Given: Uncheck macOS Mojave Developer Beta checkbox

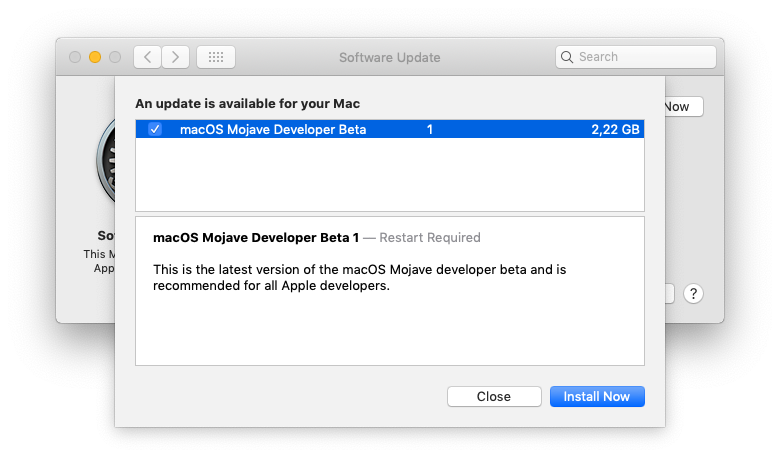Looking at the screenshot, I should [155, 129].
